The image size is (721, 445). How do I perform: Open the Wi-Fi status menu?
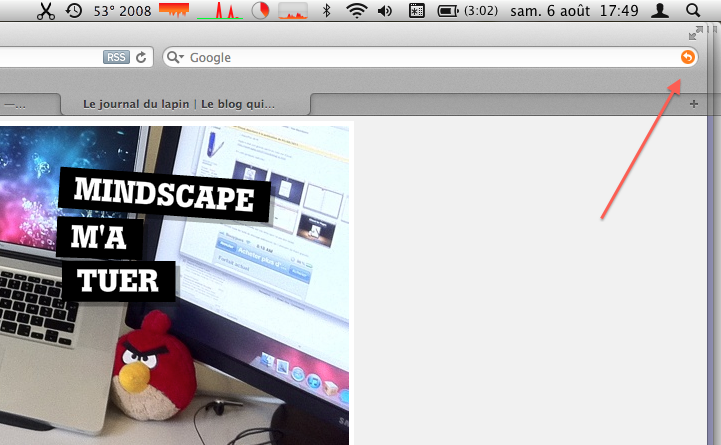(356, 11)
